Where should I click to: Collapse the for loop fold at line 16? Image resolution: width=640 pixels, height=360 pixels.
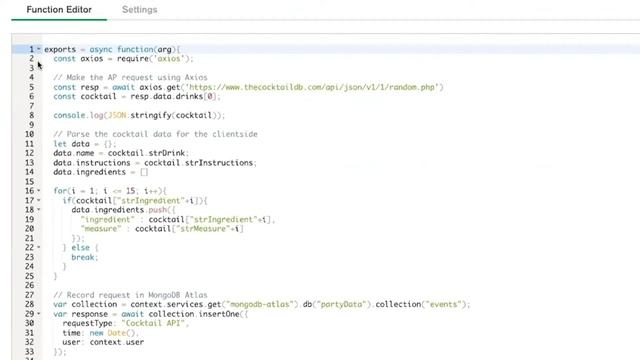click(x=39, y=191)
